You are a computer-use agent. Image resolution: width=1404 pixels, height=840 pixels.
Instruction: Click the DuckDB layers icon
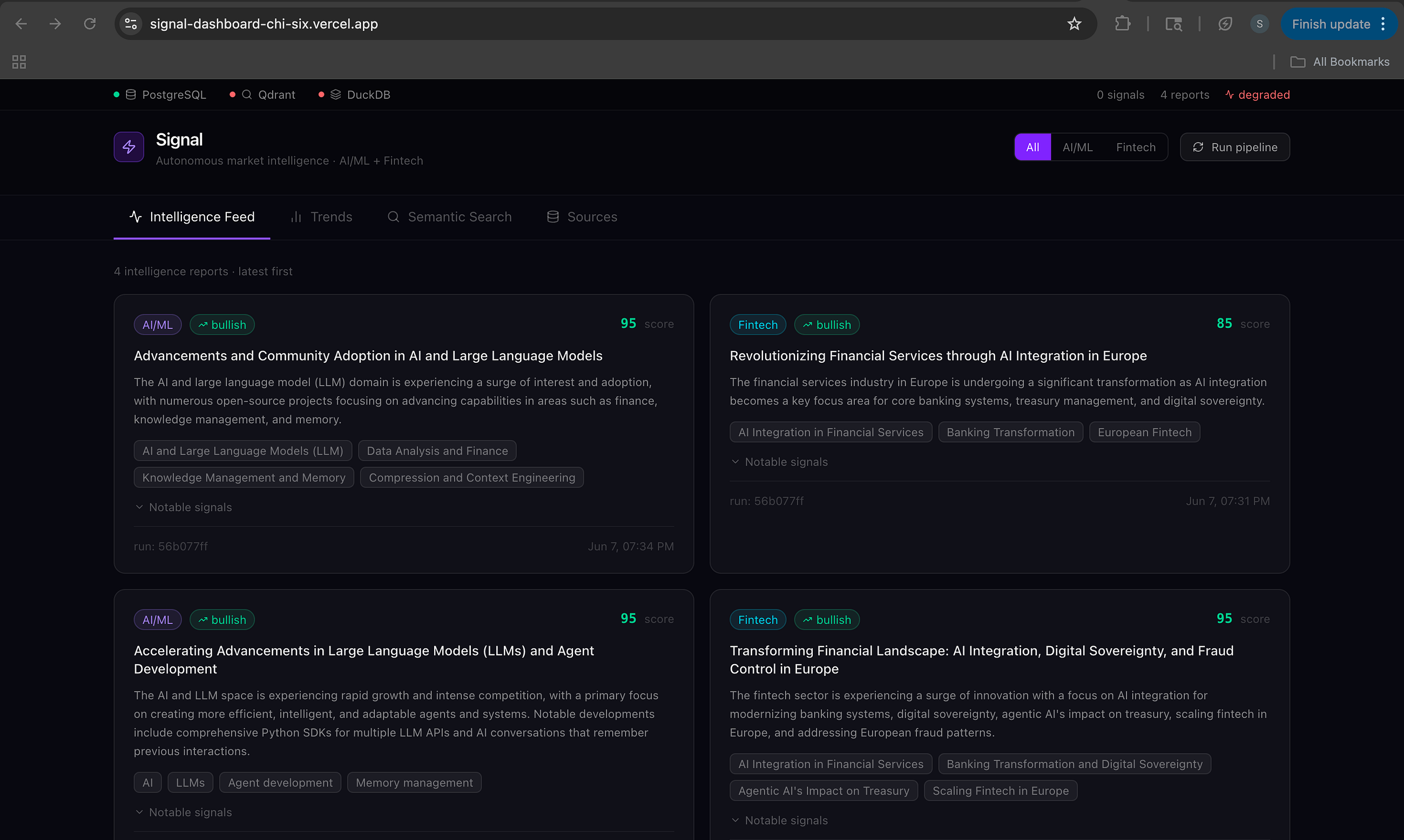336,94
